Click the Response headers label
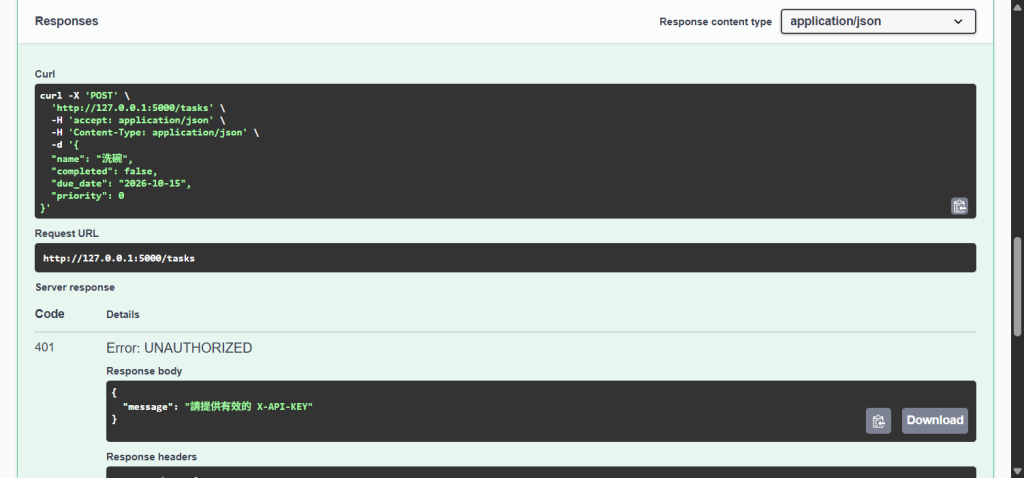 click(152, 456)
